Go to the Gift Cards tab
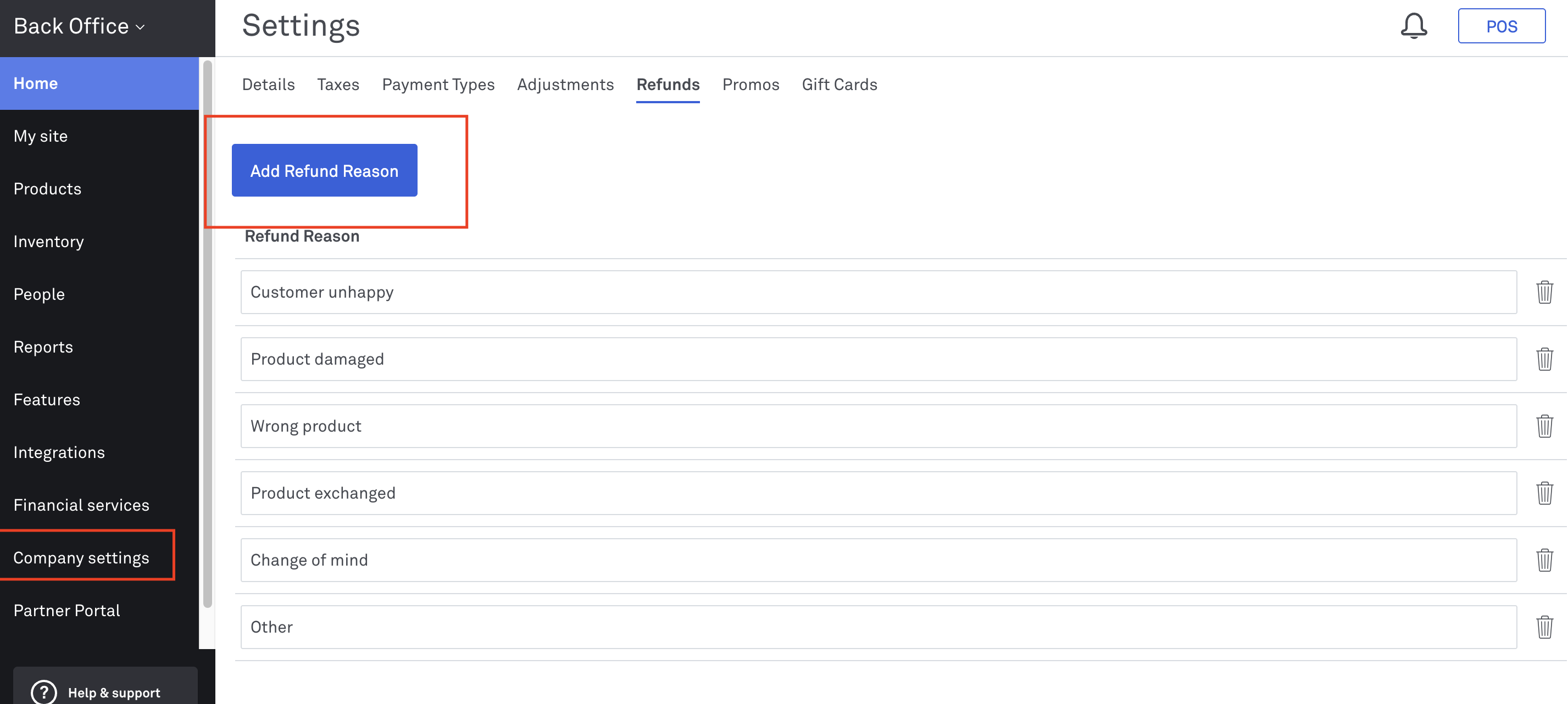1568x704 pixels. 839,85
